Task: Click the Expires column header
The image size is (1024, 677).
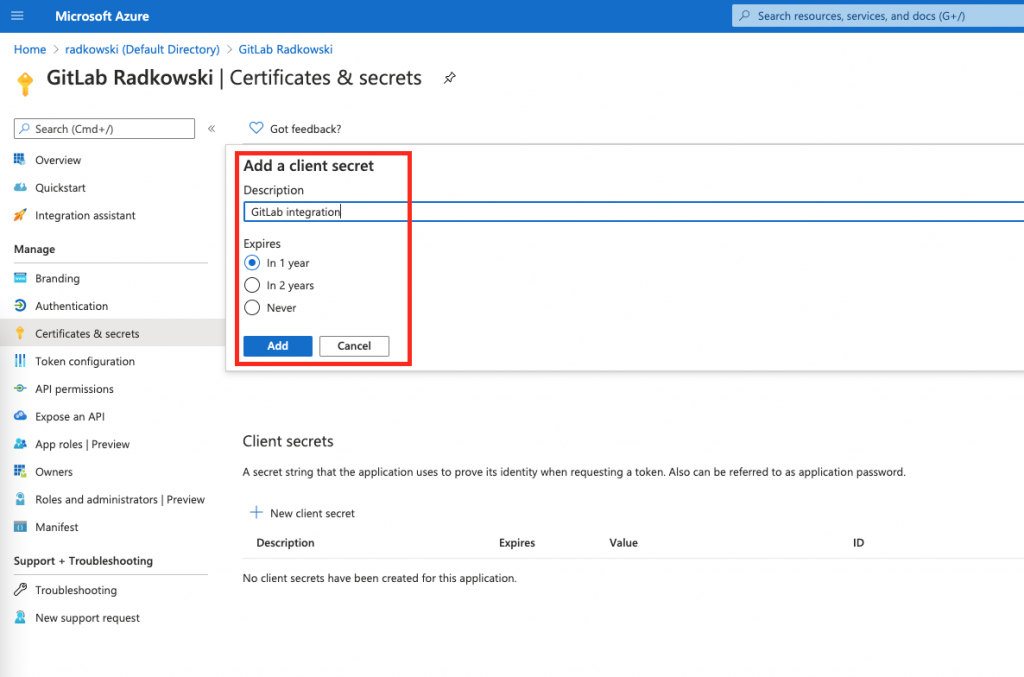Action: point(517,543)
